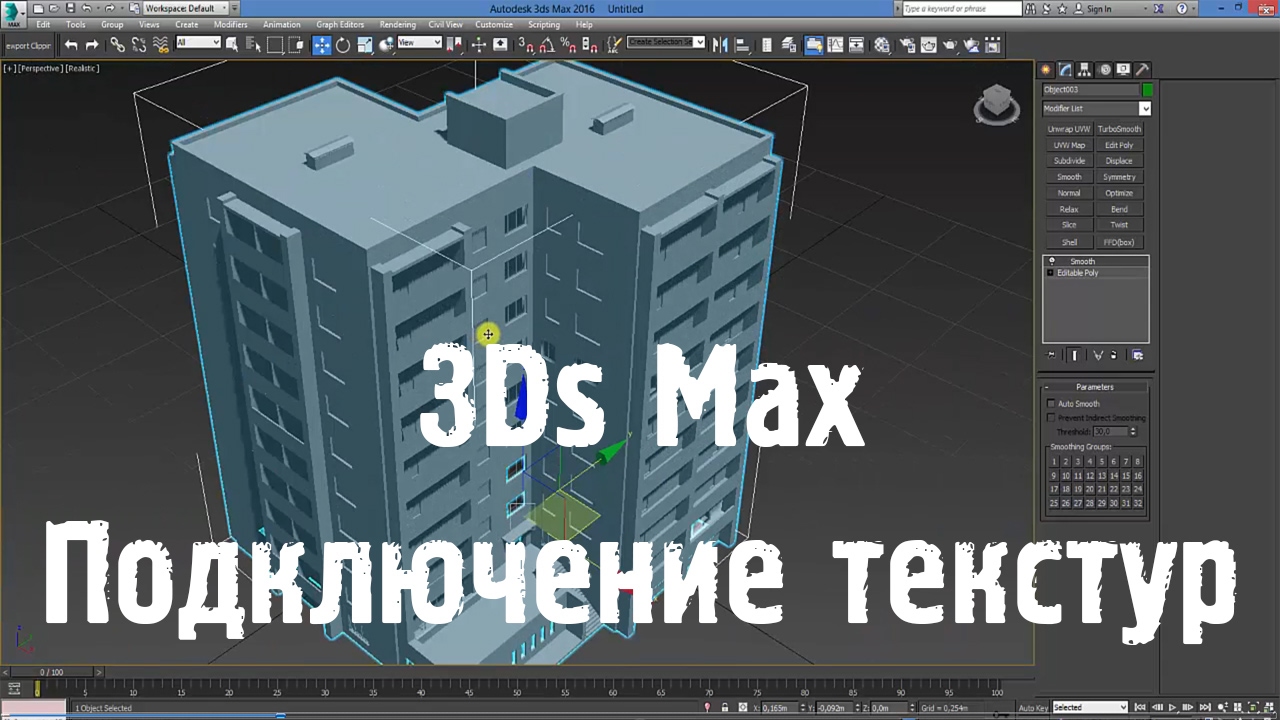
Task: Enable the Auto Smooth checkbox
Action: 1051,404
